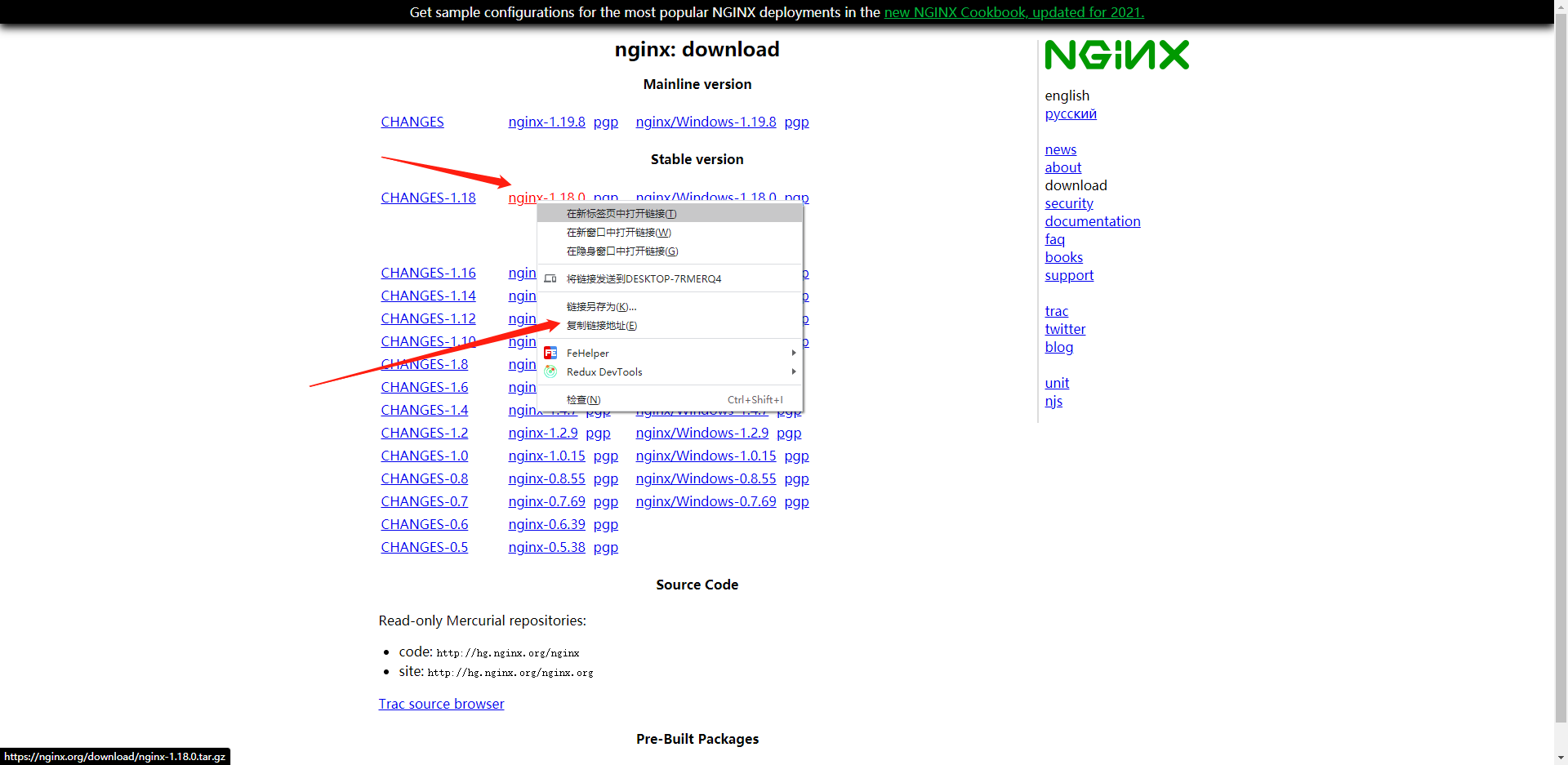Open the njs link in sidebar
Viewport: 1568px width, 765px height.
click(1053, 401)
